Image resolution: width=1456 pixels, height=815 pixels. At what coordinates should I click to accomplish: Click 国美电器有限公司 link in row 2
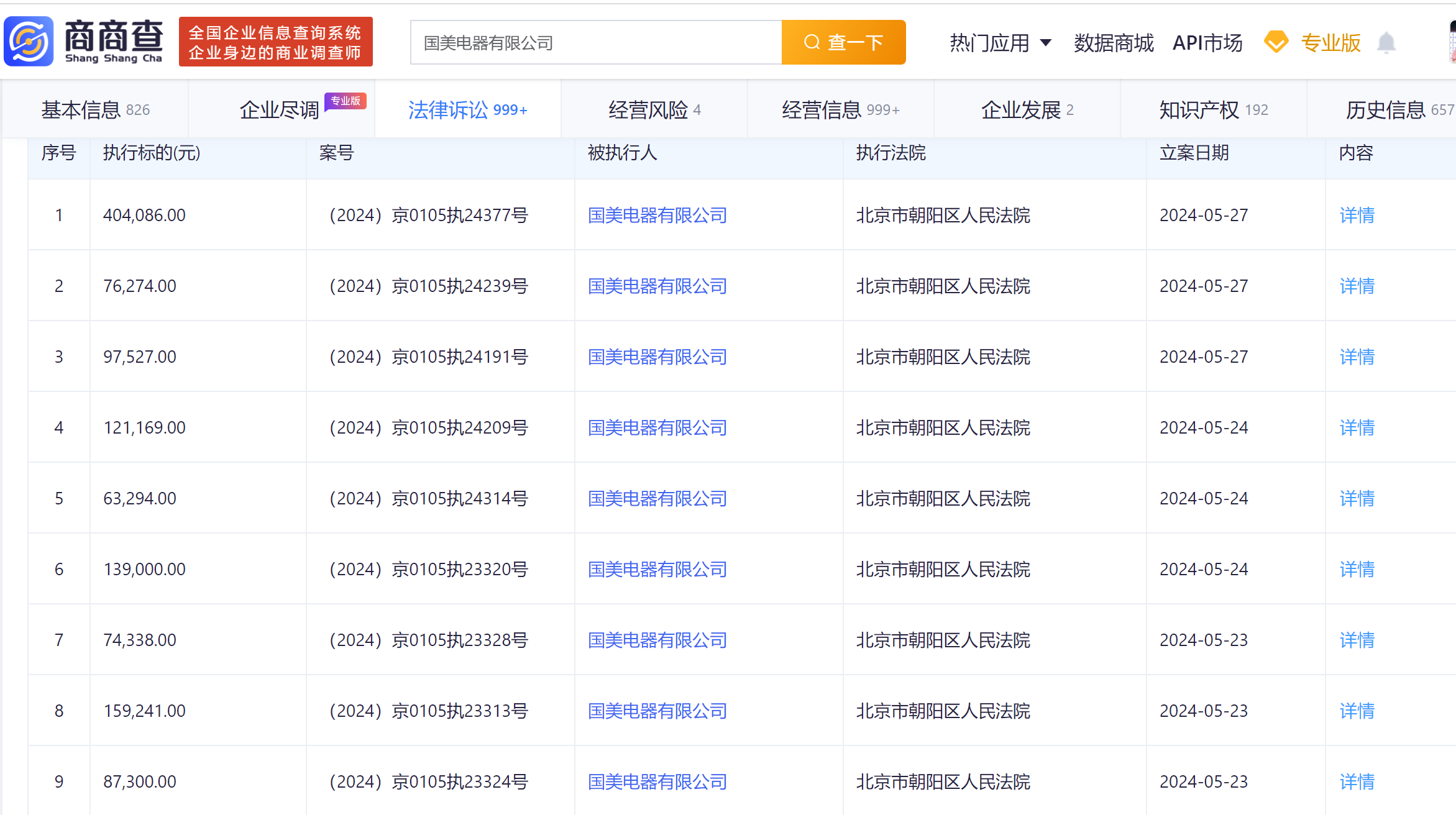point(657,286)
